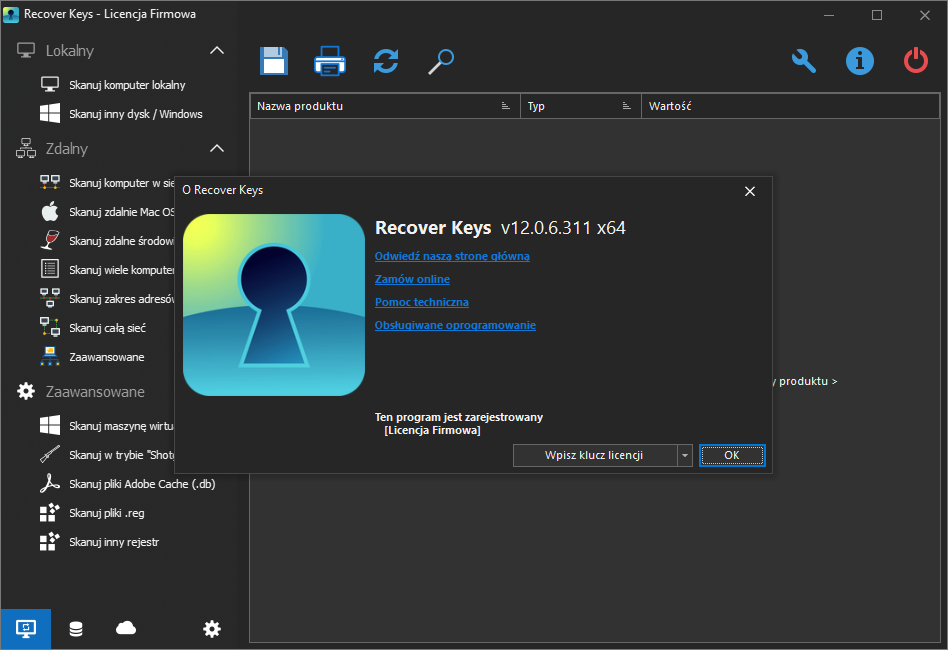Click the Wpisz klucz licencji button

coord(595,455)
